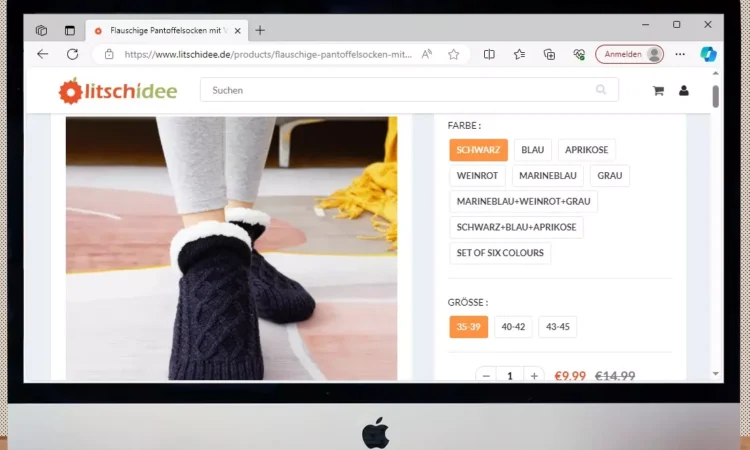Select the SCHWARZ color option
Screen dimensions: 750x450
click(x=478, y=150)
